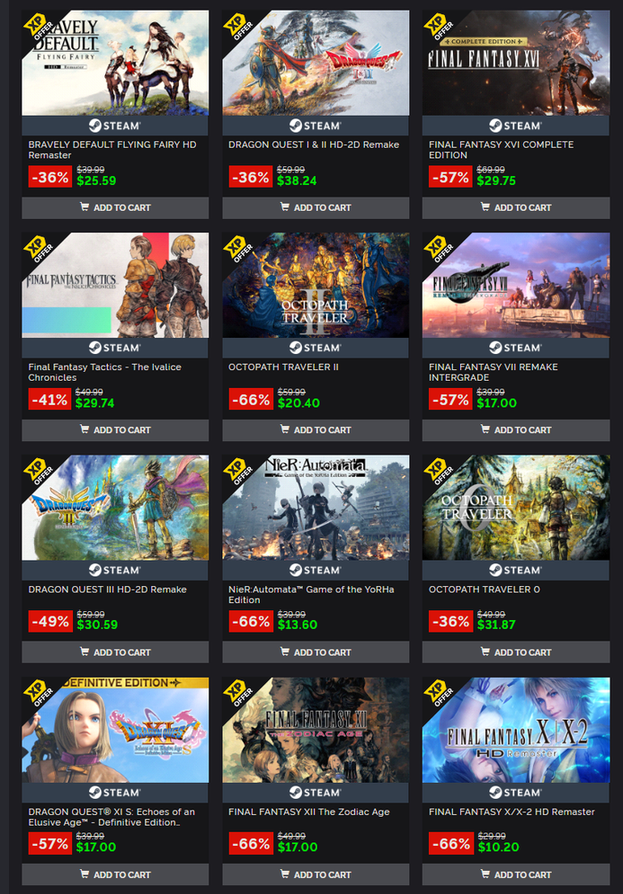Add Final Fantasy VII Remake Intergrade to cart
The width and height of the screenshot is (623, 894).
pos(516,430)
